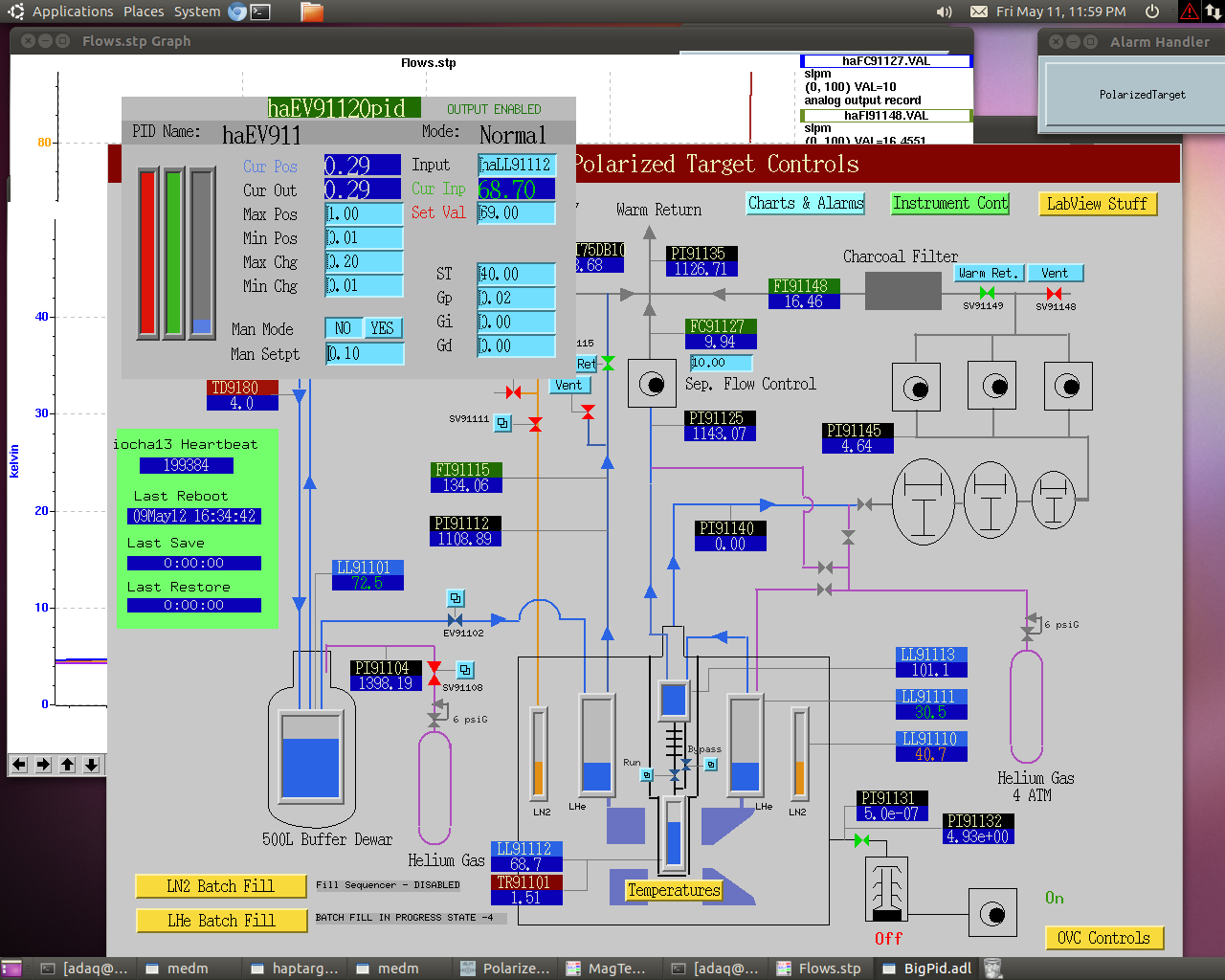Open the Temperatures related display menu
Screen dimensions: 1225x980
674,890
